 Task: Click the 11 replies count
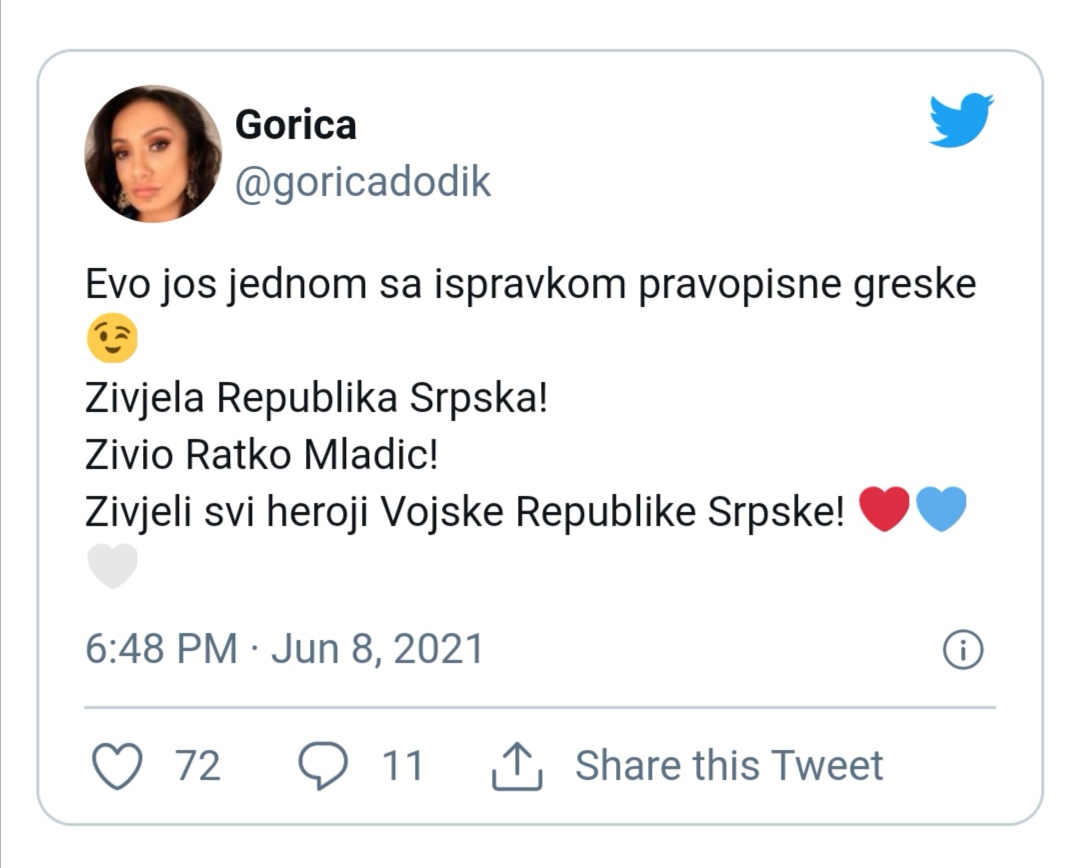point(403,766)
